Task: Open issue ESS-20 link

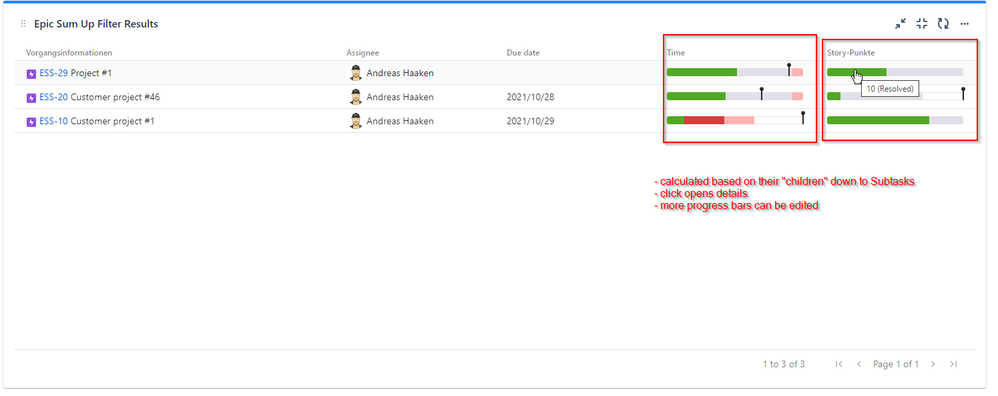Action: [x=53, y=97]
